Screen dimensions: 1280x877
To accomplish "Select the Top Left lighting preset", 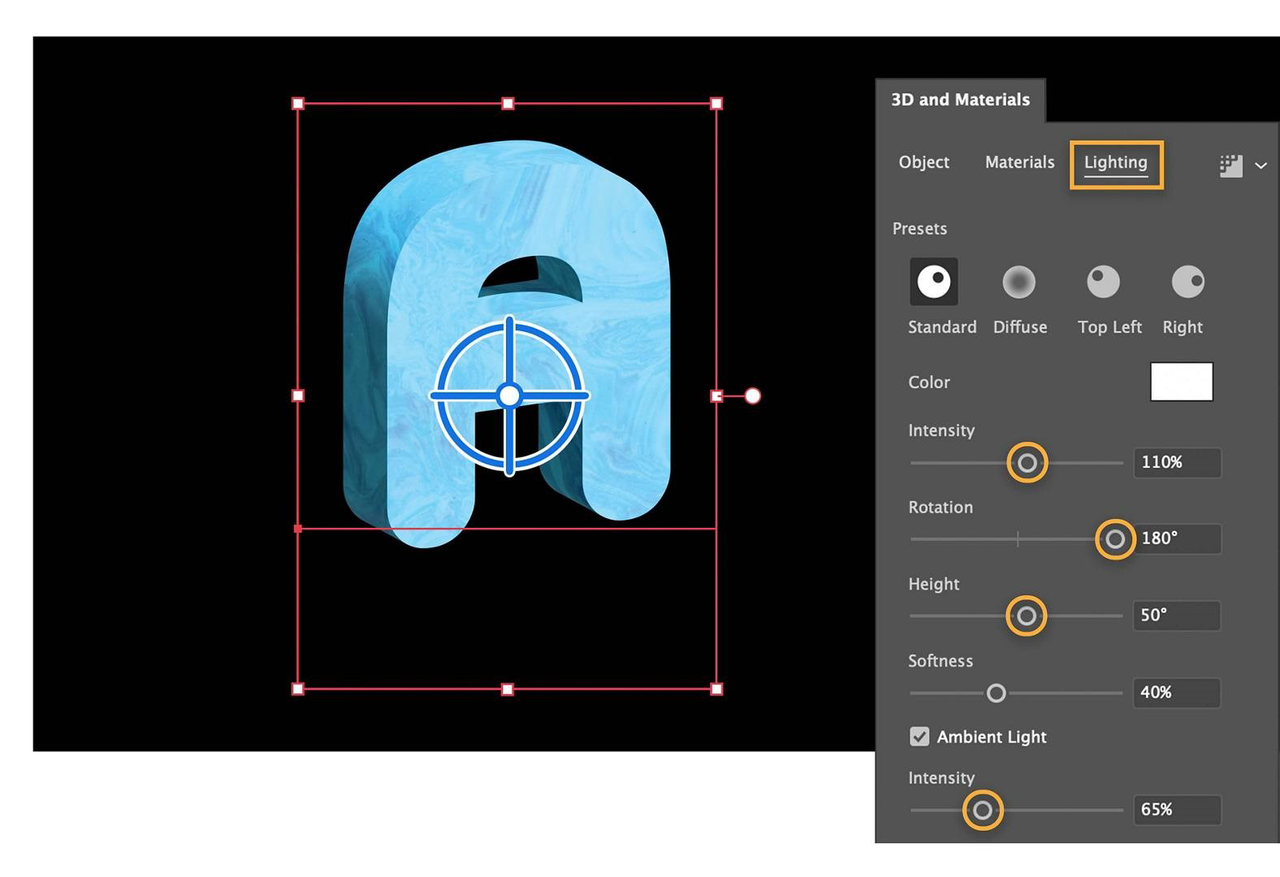I will [x=1102, y=281].
